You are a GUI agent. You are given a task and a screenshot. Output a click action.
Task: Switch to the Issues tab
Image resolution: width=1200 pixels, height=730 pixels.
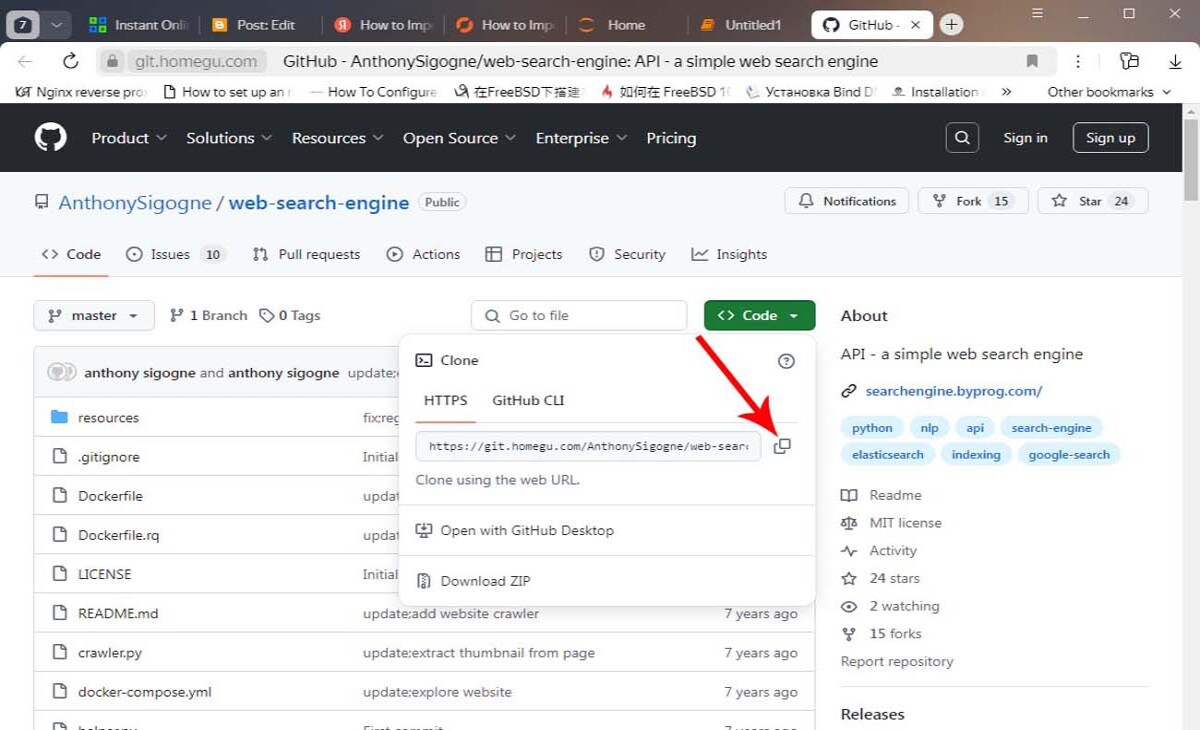pos(175,254)
